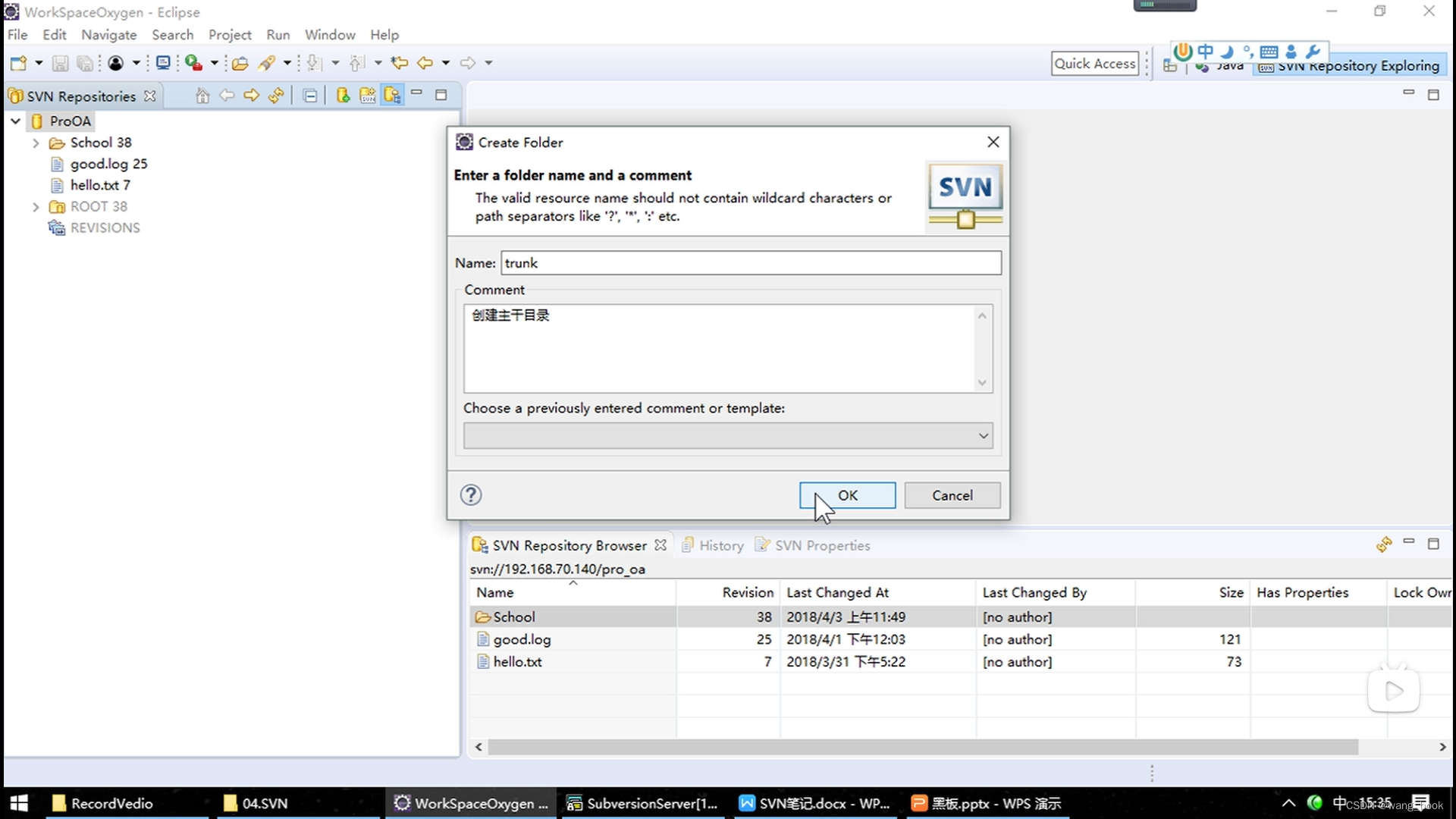Click Cancel in Create Folder dialog
Image resolution: width=1456 pixels, height=819 pixels.
[952, 495]
